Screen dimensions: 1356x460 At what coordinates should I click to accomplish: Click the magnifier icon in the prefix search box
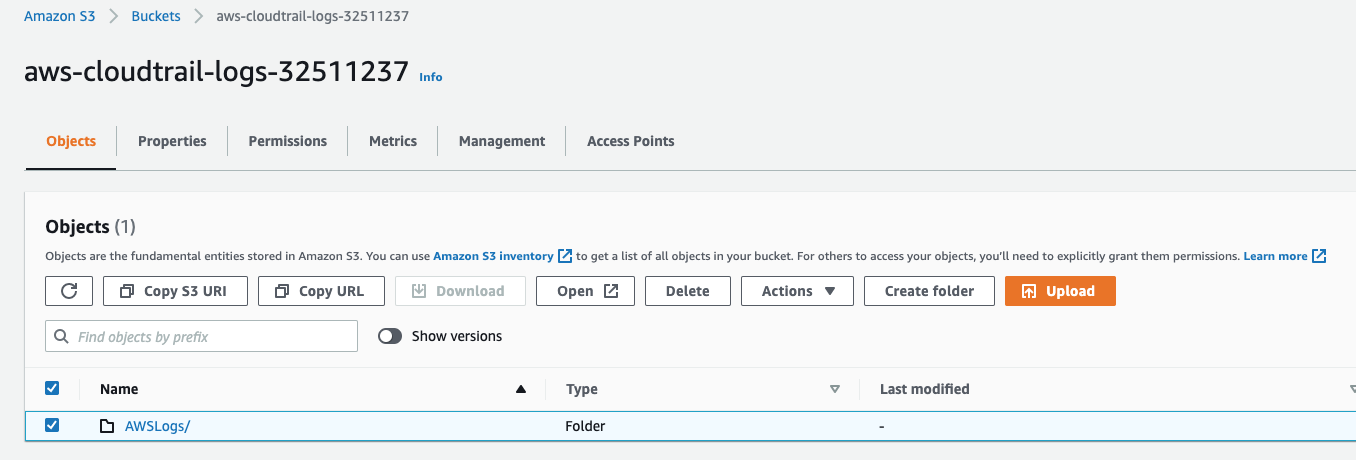tap(62, 337)
